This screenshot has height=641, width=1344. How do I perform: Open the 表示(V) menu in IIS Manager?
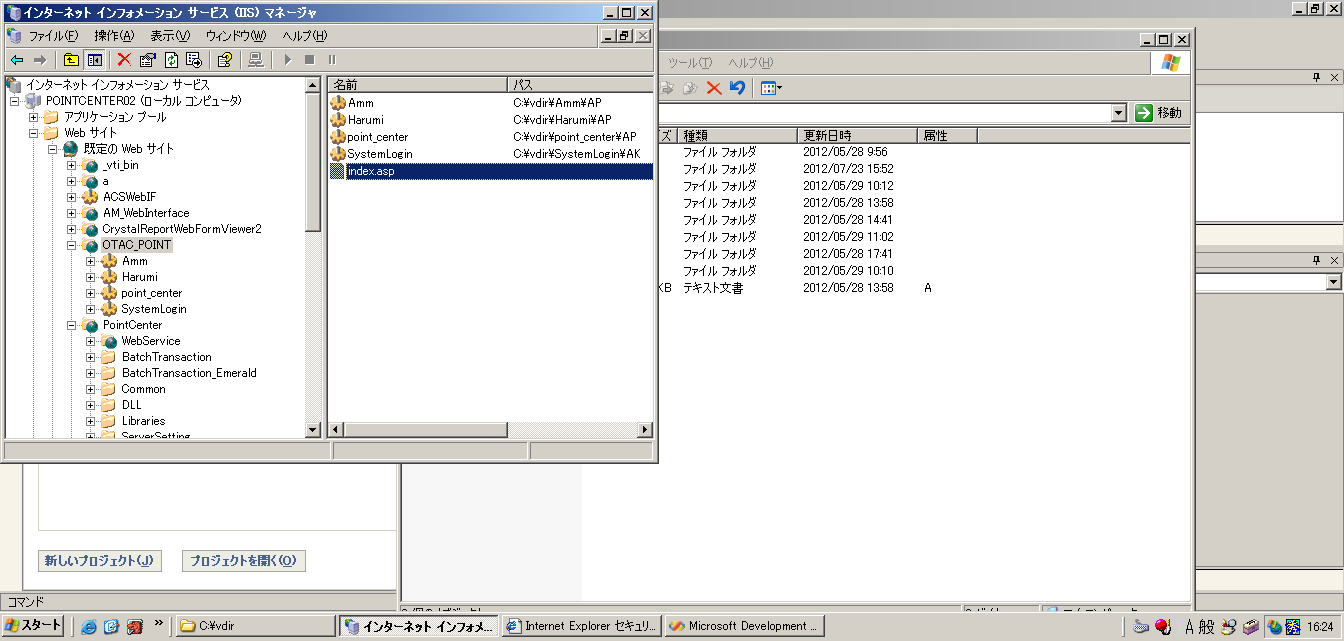(170, 36)
